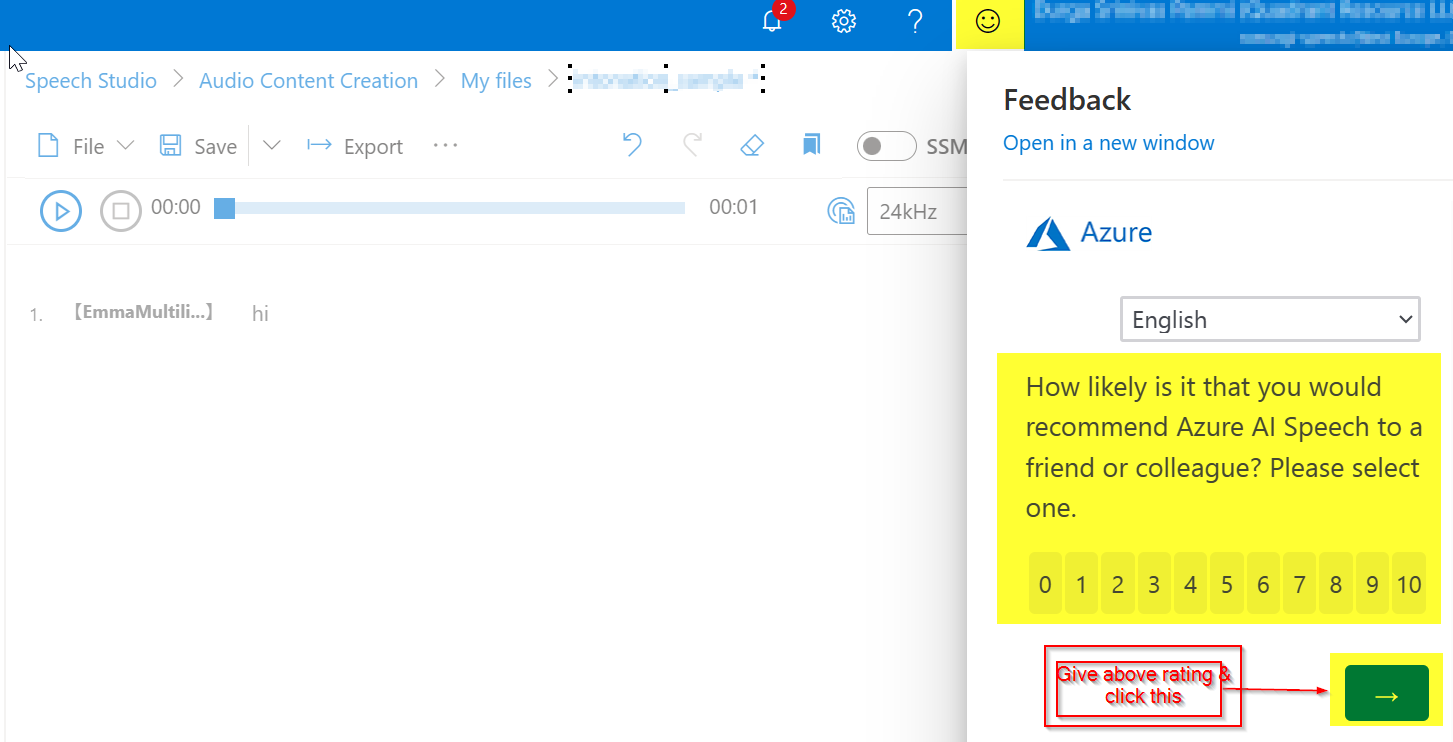The height and width of the screenshot is (742, 1453).
Task: Go to Speech Studio breadcrumb
Action: tap(91, 81)
